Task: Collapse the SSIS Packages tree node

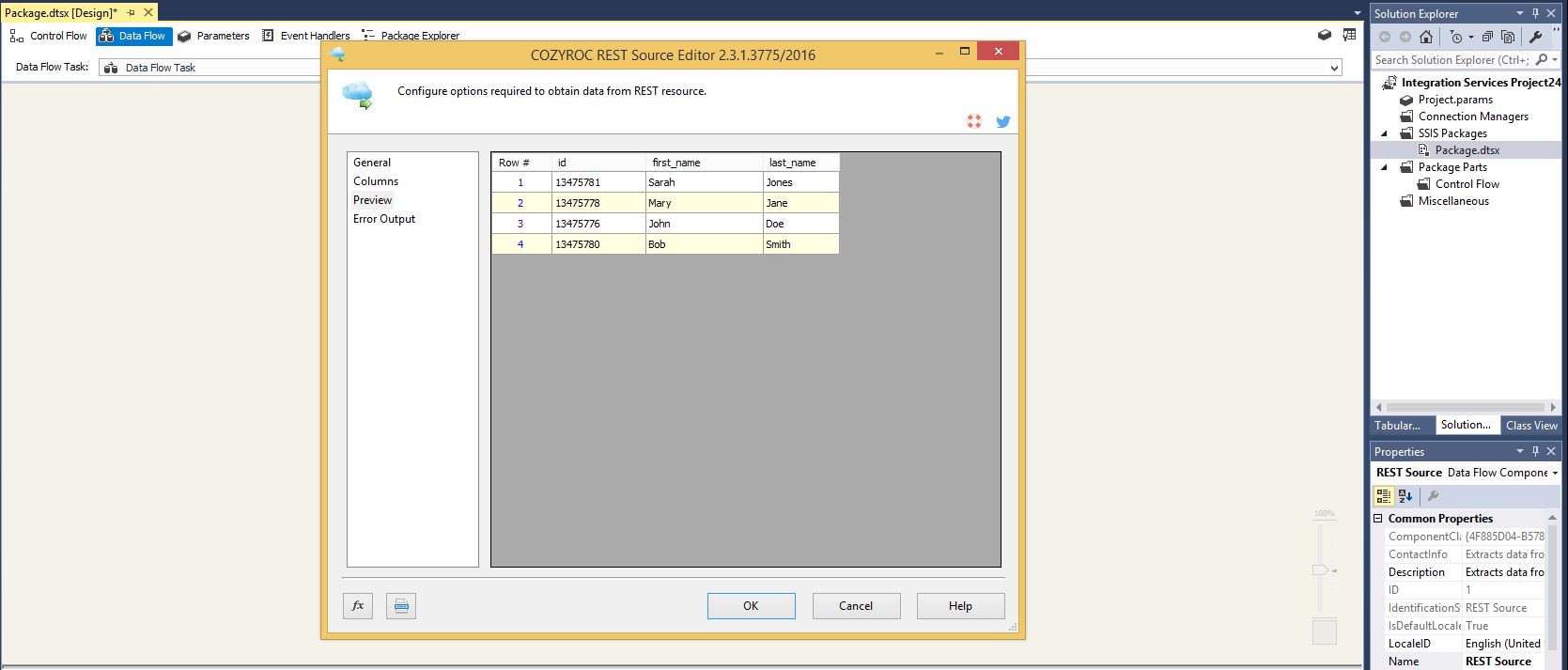Action: 1384,133
